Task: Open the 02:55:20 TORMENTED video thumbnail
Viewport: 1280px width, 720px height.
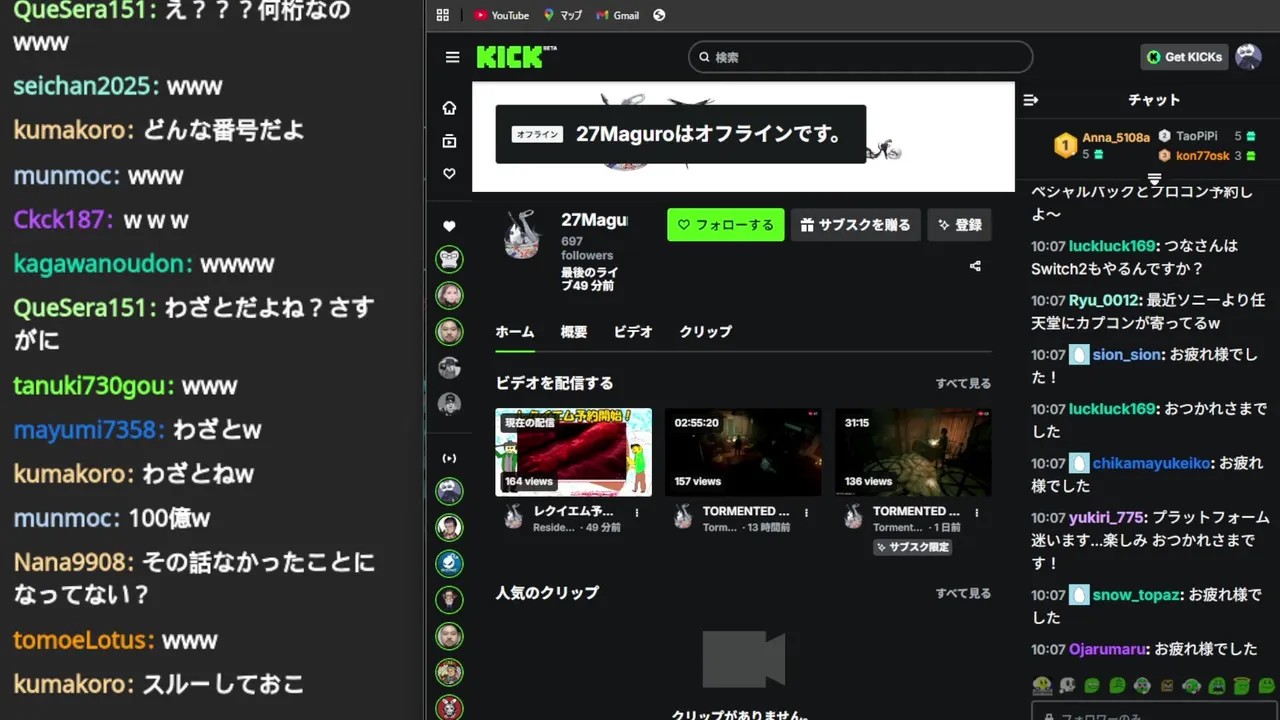Action: point(743,452)
